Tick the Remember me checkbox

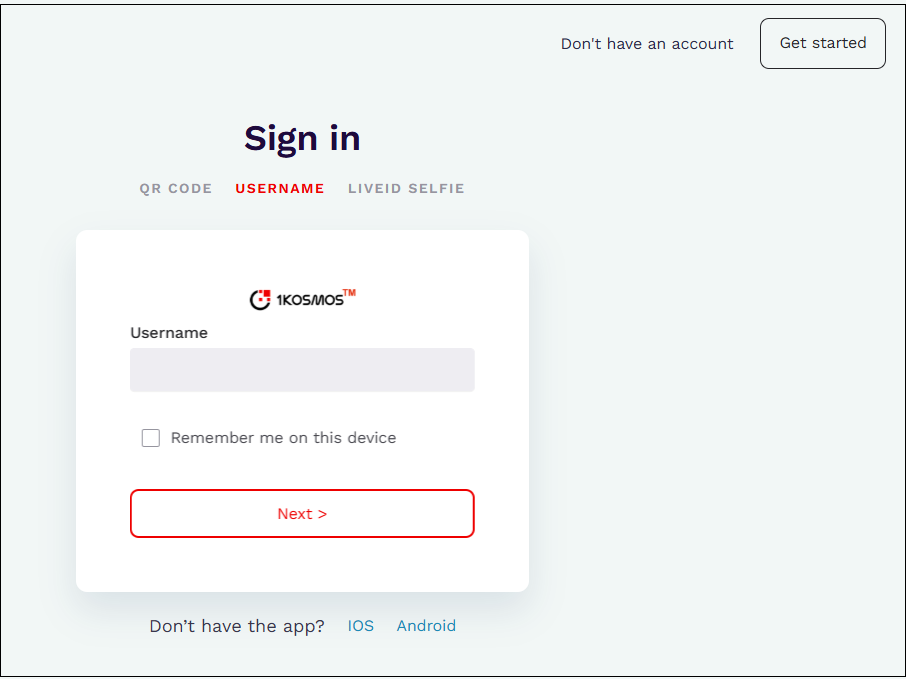tap(151, 438)
